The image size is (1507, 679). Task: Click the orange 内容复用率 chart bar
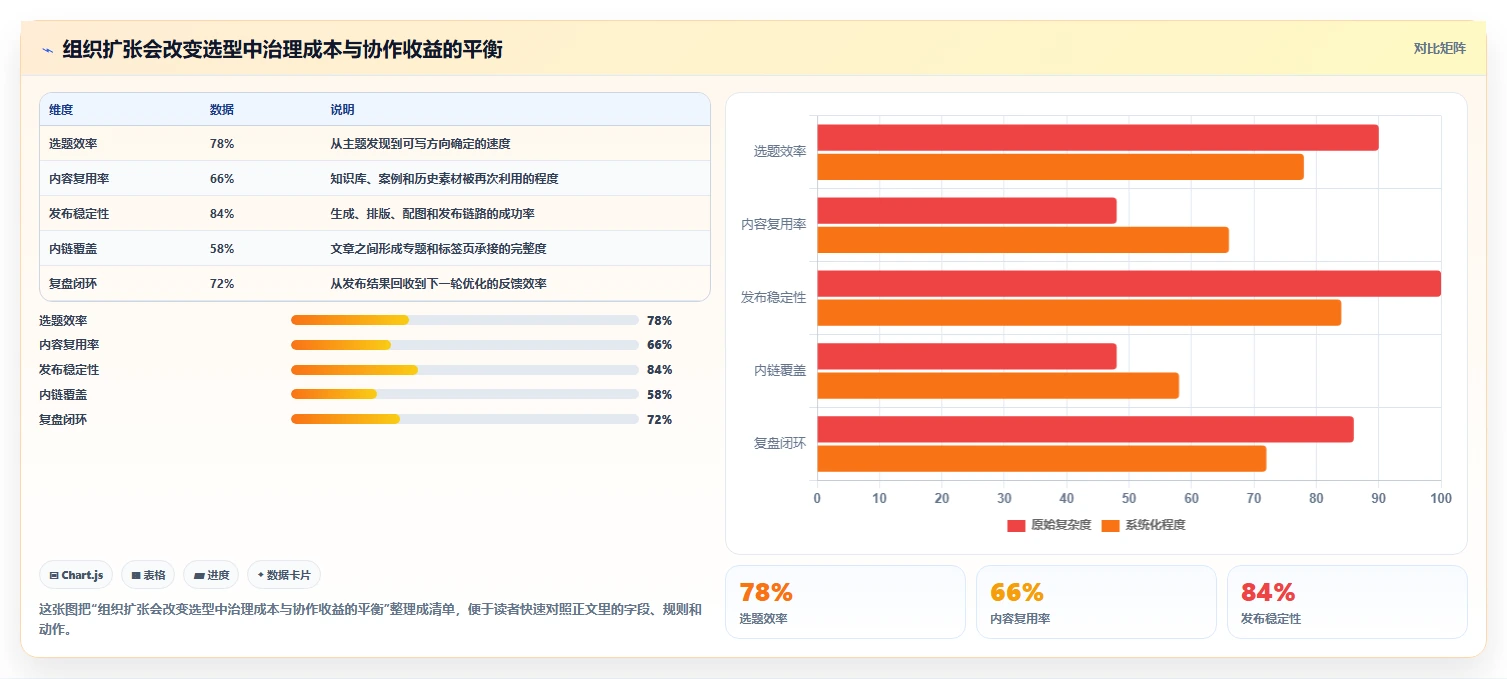(1023, 240)
